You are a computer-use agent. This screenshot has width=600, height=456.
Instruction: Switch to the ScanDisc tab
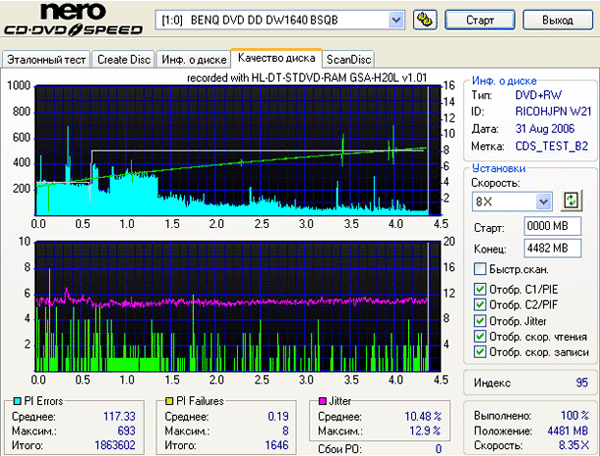click(x=350, y=59)
